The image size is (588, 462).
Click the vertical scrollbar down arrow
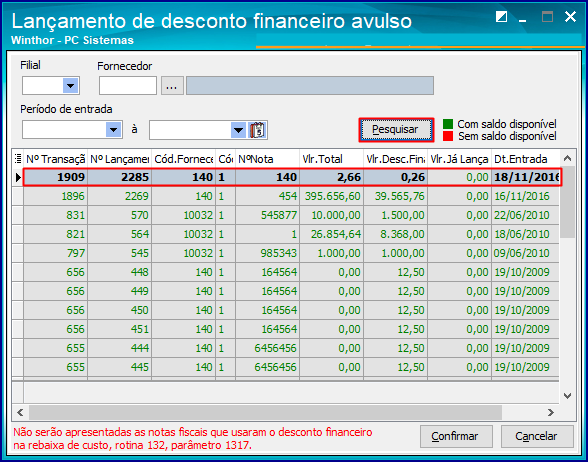568,396
